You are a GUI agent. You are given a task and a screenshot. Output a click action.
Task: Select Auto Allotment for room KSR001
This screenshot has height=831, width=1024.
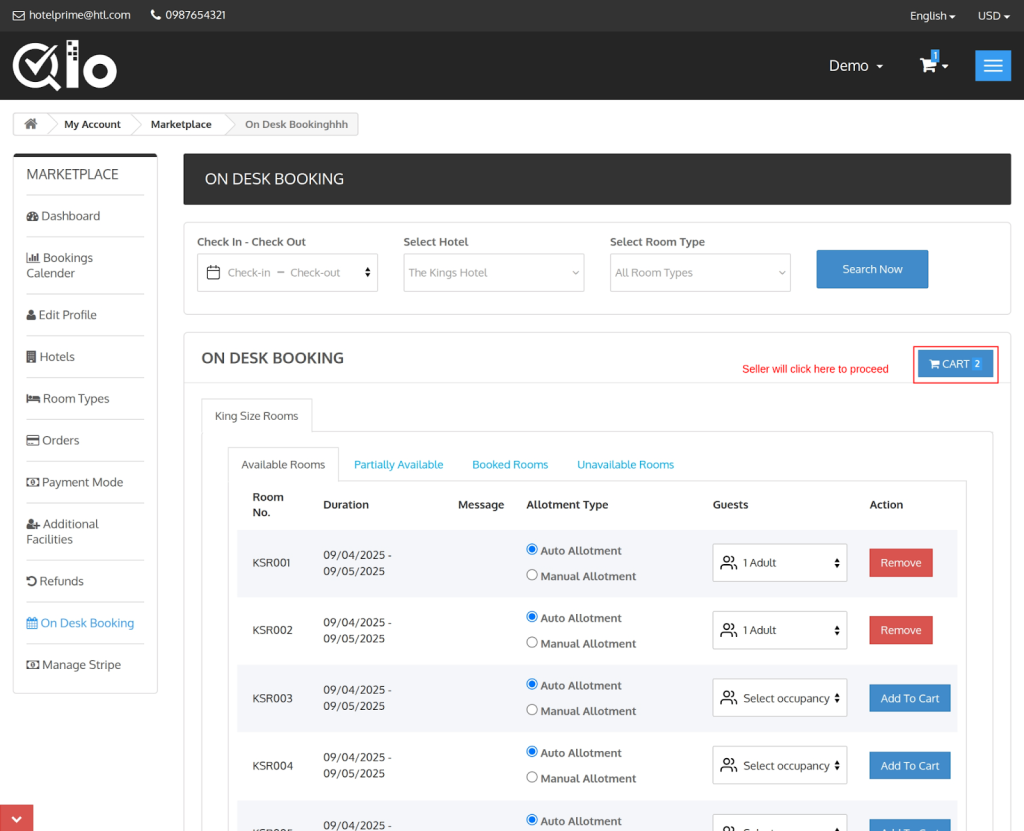point(532,549)
